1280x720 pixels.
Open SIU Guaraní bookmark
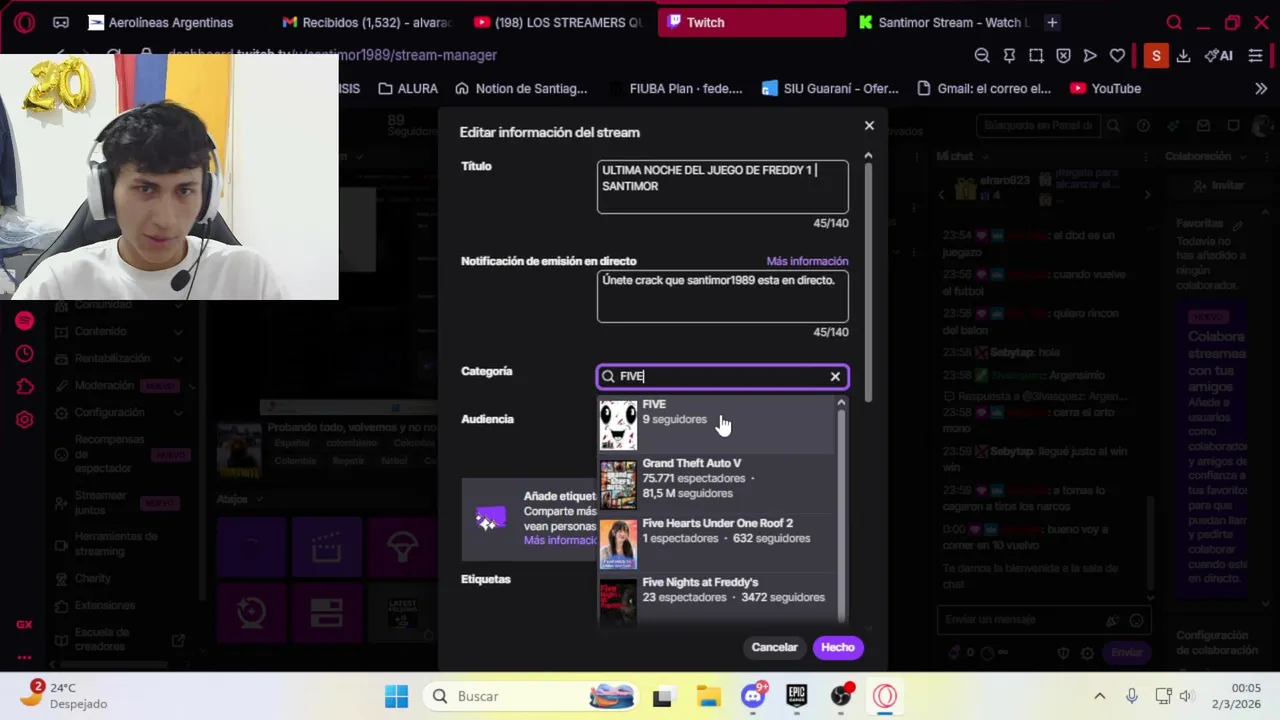[830, 88]
